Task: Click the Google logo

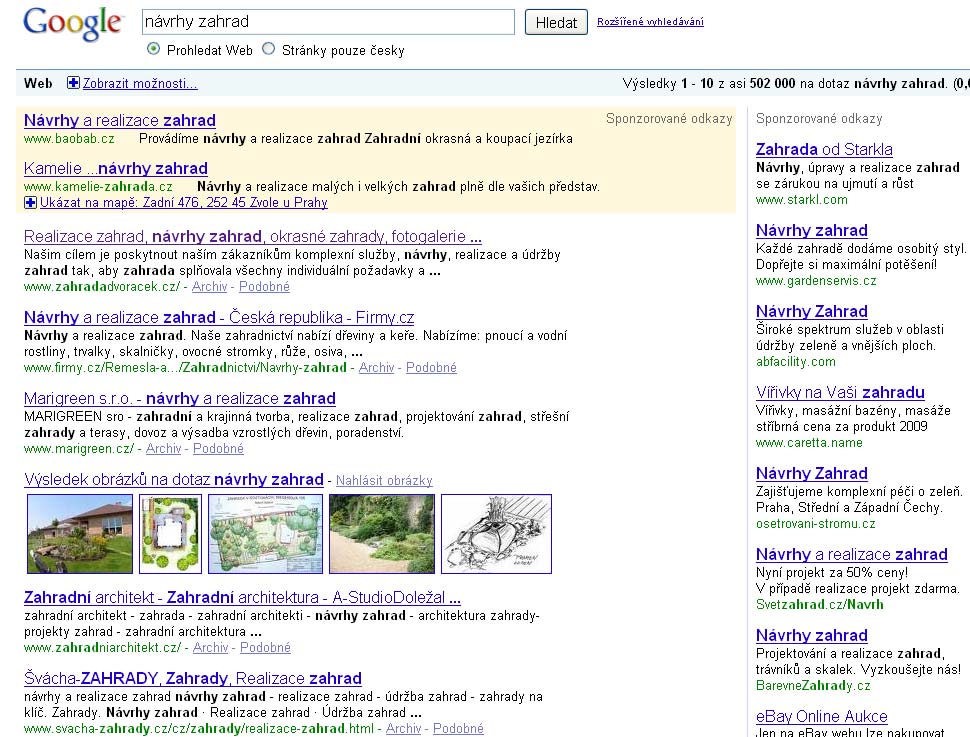Action: click(74, 25)
